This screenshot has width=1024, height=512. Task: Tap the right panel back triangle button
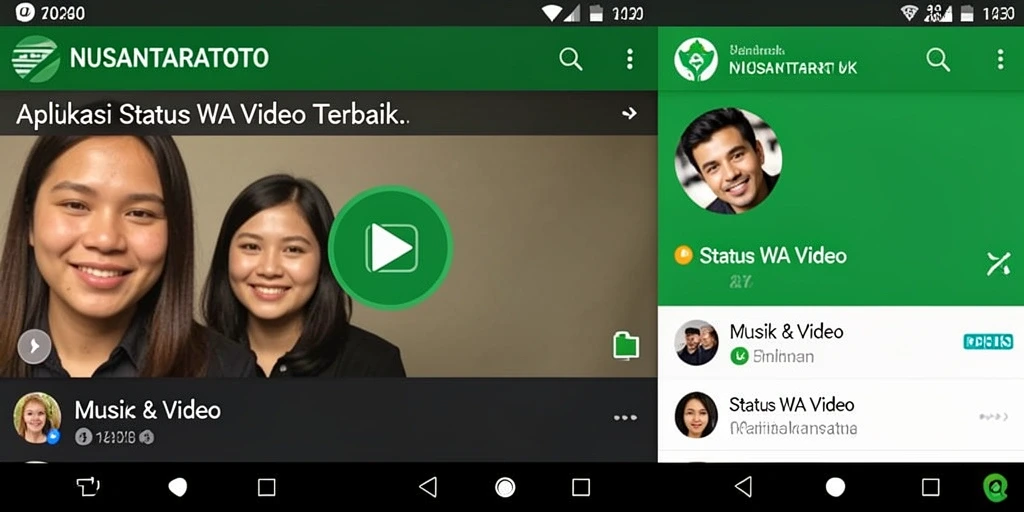point(743,487)
